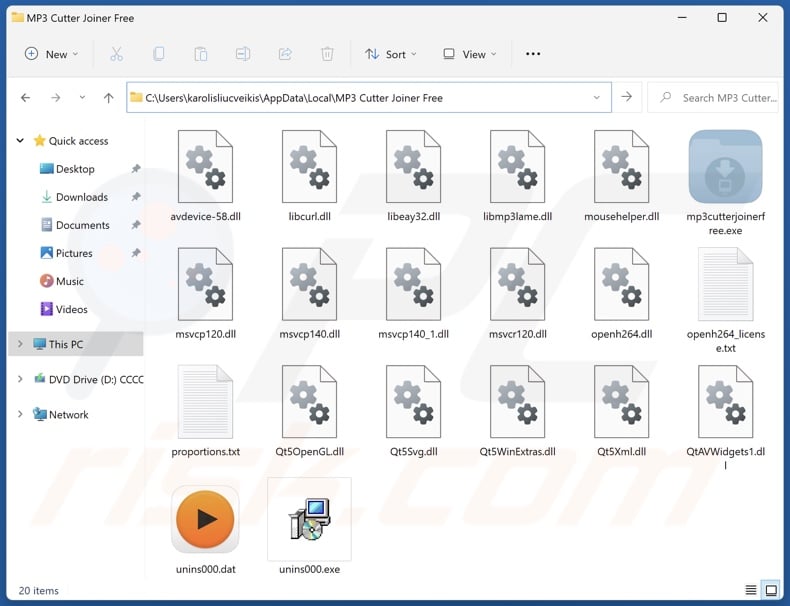Image resolution: width=790 pixels, height=606 pixels.
Task: Click the Paste clipboard icon
Action: 201,54
